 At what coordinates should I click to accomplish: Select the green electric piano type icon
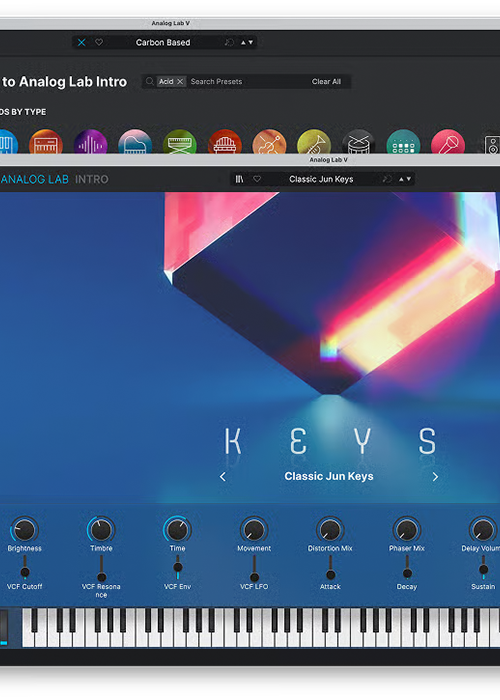pyautogui.click(x=180, y=142)
